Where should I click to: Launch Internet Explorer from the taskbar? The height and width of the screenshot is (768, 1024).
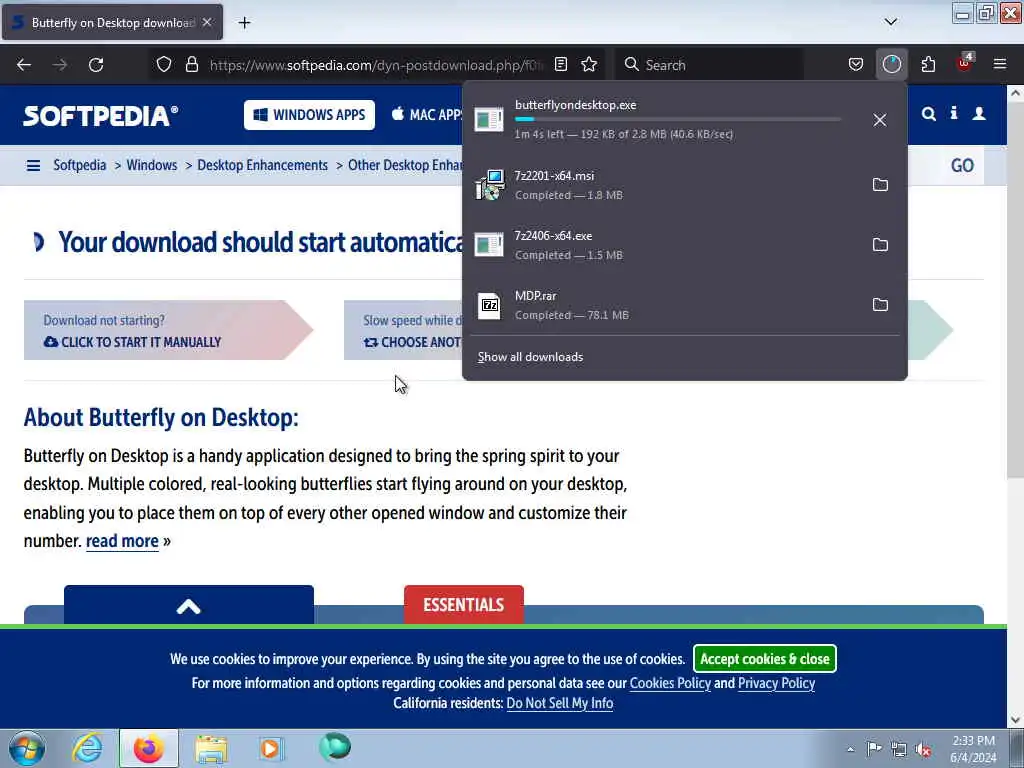pyautogui.click(x=87, y=748)
